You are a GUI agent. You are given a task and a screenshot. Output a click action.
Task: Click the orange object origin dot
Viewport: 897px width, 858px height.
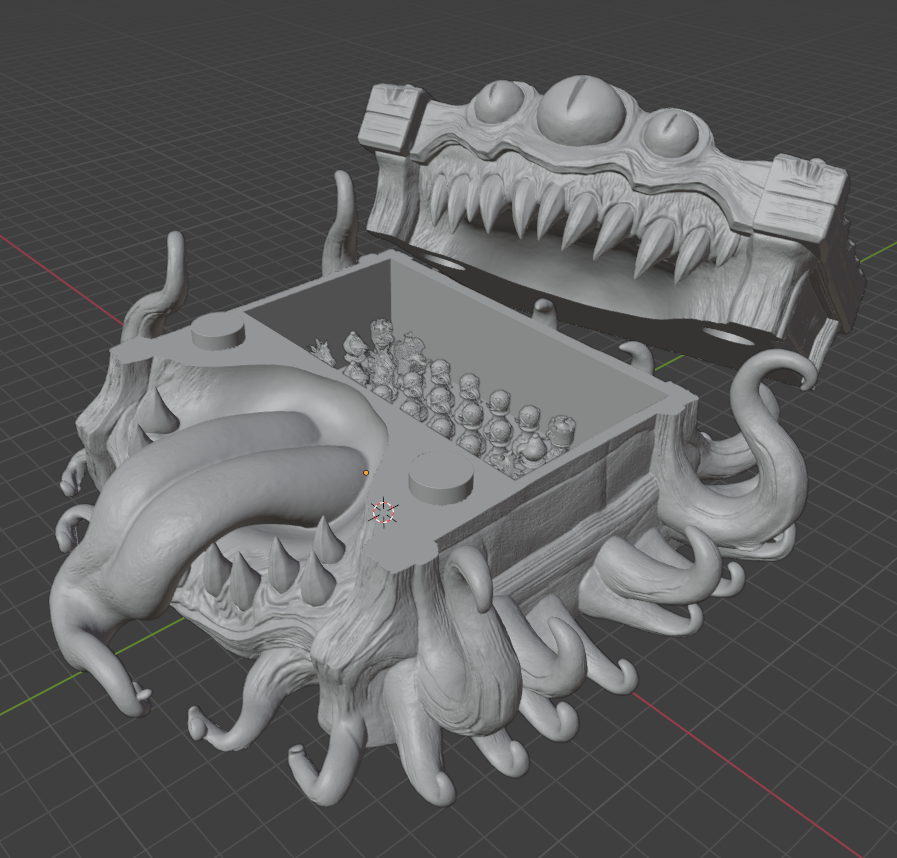[366, 473]
